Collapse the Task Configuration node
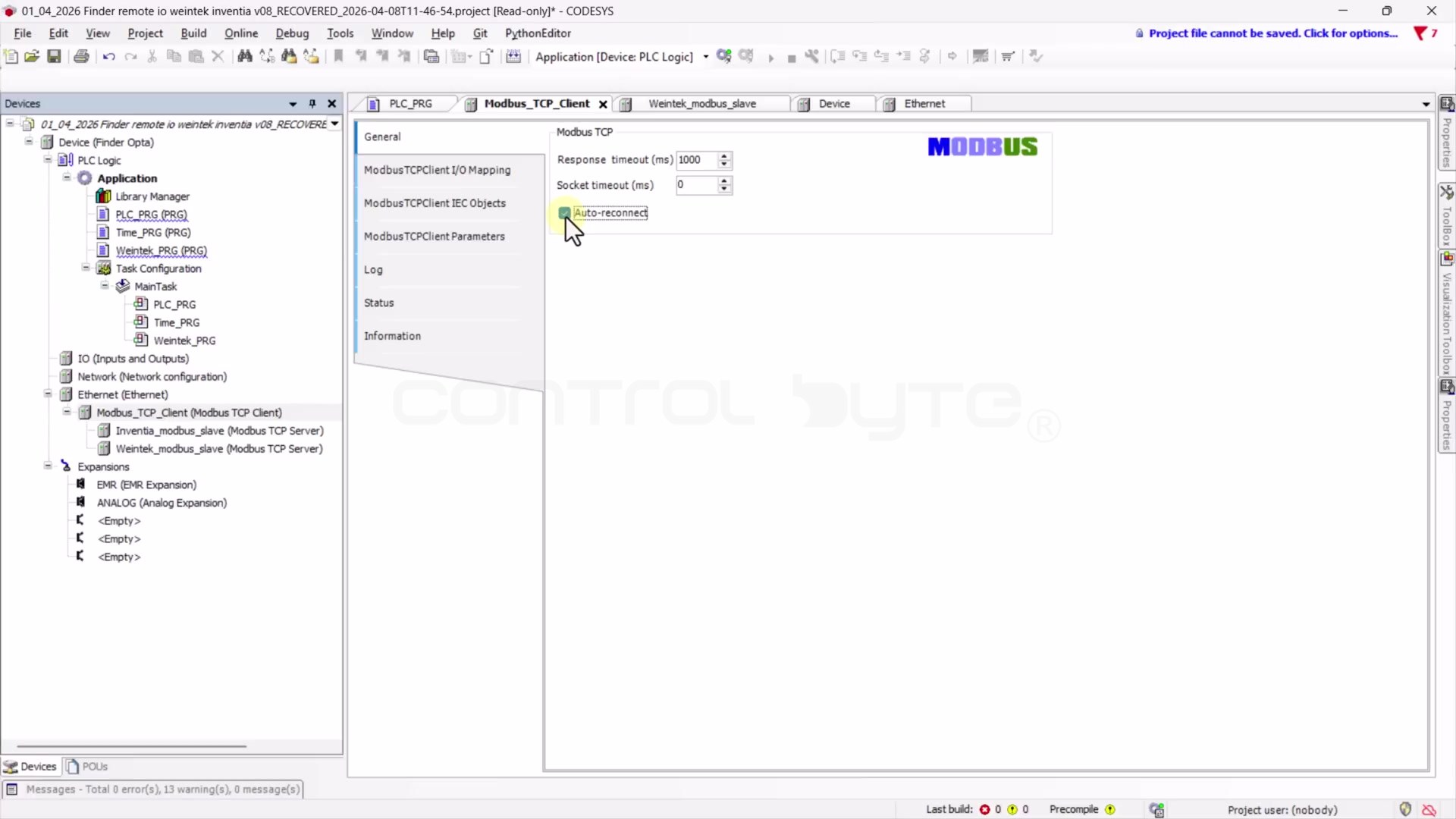This screenshot has width=1456, height=819. 86,268
